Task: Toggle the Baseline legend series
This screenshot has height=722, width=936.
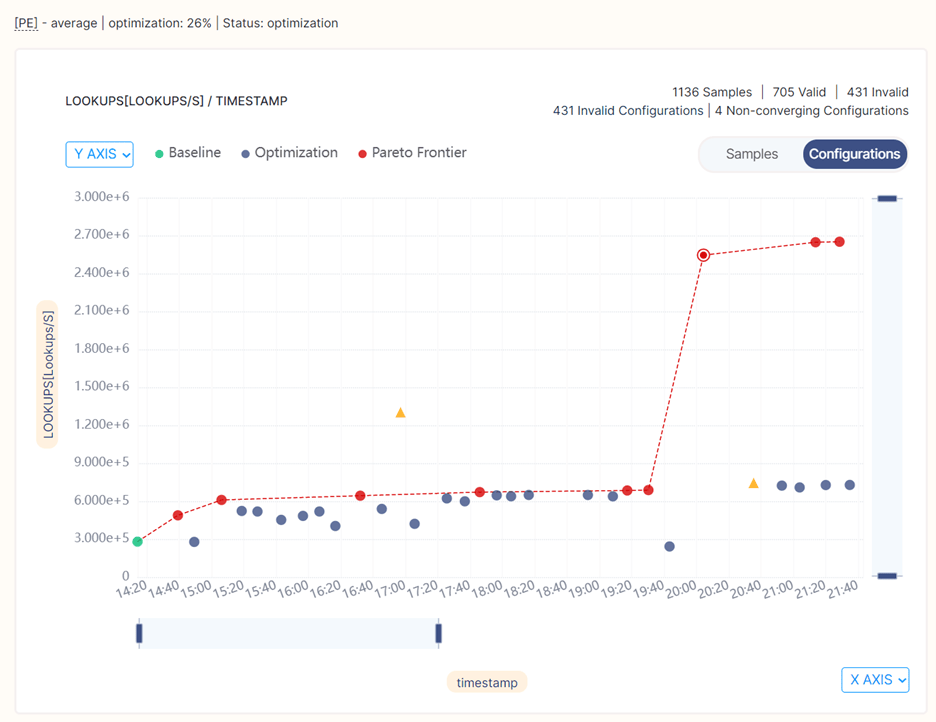Action: point(188,153)
